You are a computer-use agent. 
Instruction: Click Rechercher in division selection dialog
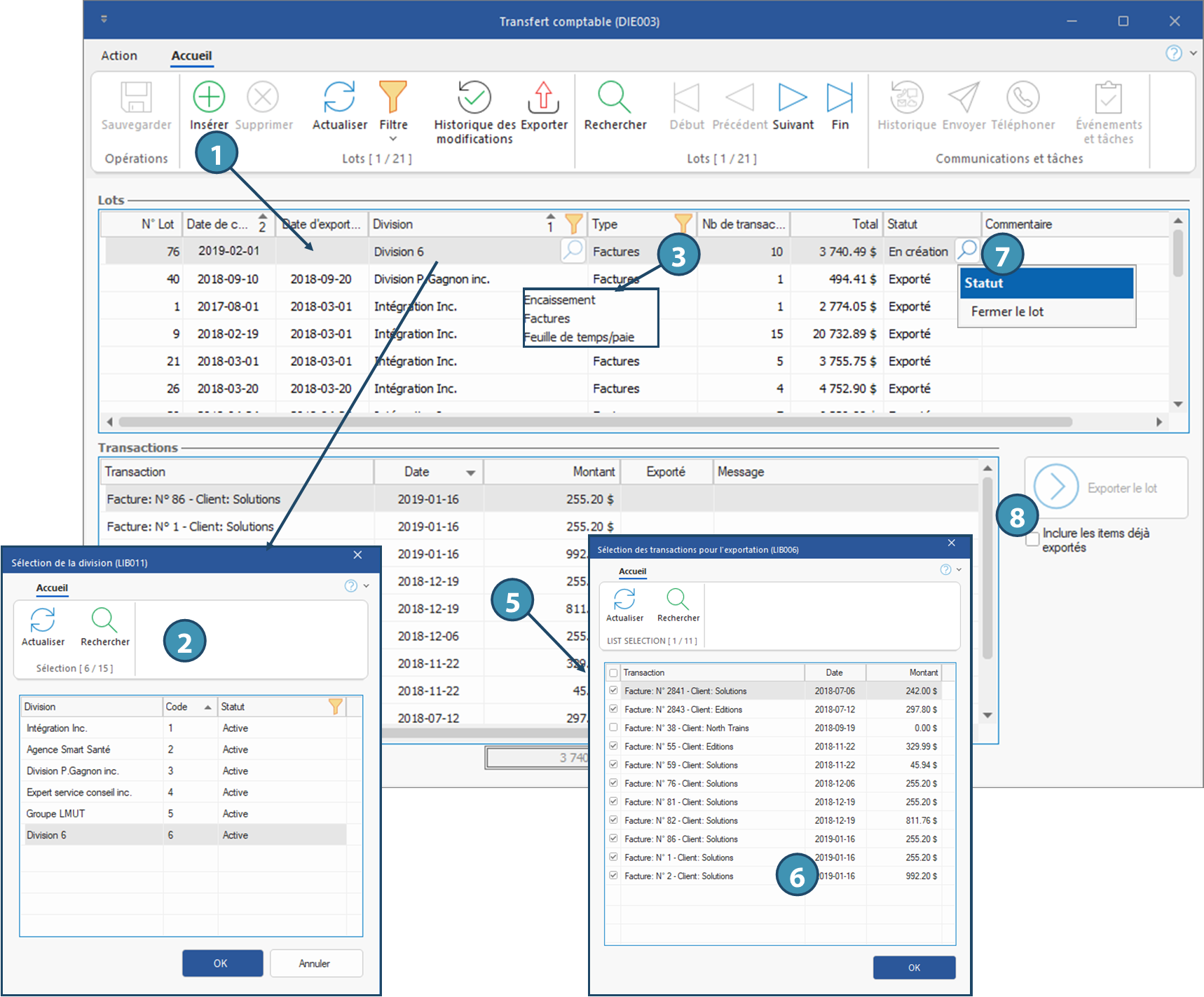[x=104, y=620]
